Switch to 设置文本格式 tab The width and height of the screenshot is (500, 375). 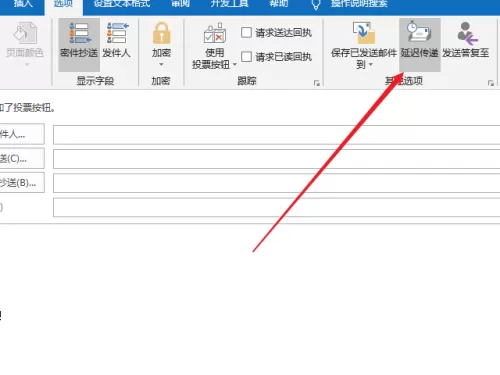[x=122, y=4]
